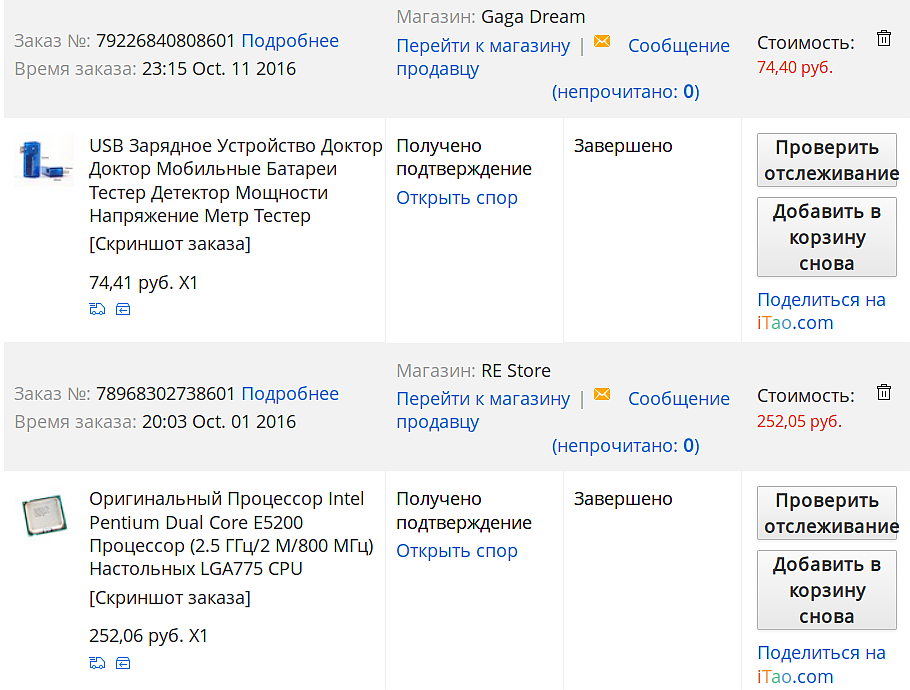Check tracking for the USB tester order
The image size is (910, 690).
[826, 160]
